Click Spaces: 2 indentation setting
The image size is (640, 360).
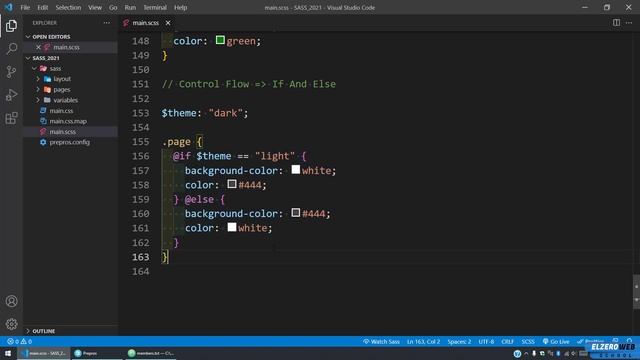[459, 342]
